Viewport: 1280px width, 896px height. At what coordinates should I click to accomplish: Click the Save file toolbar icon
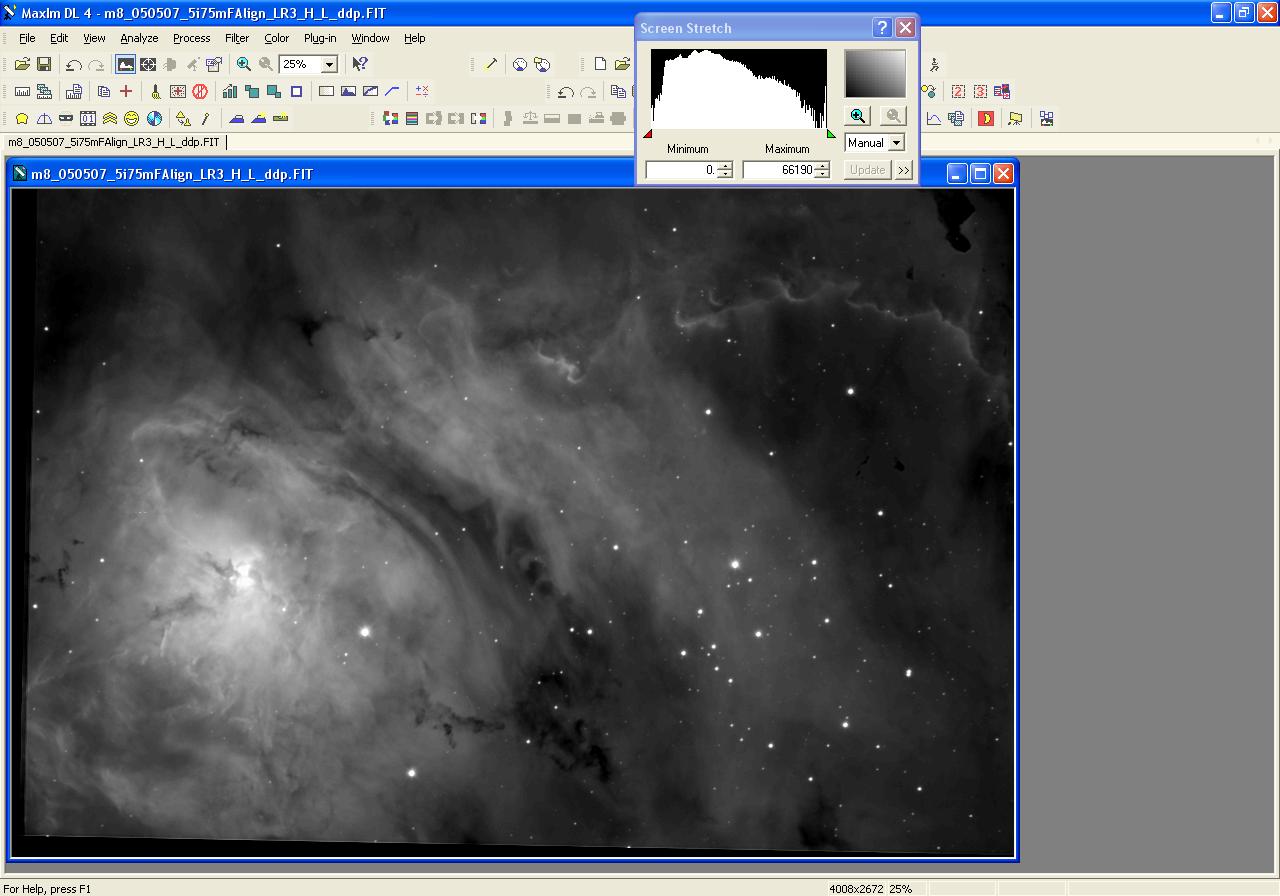[44, 64]
